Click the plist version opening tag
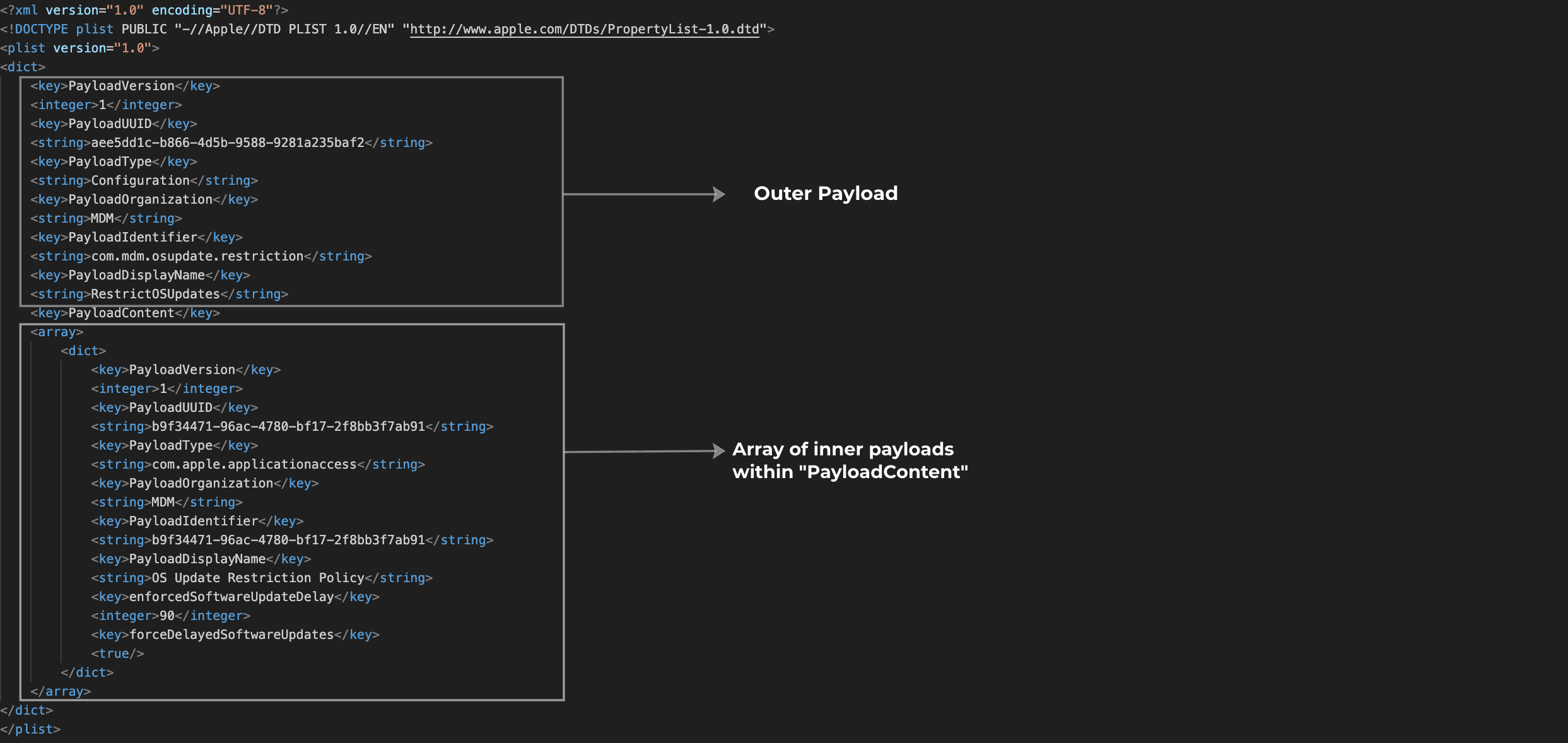Image resolution: width=1568 pixels, height=743 pixels. (x=79, y=48)
